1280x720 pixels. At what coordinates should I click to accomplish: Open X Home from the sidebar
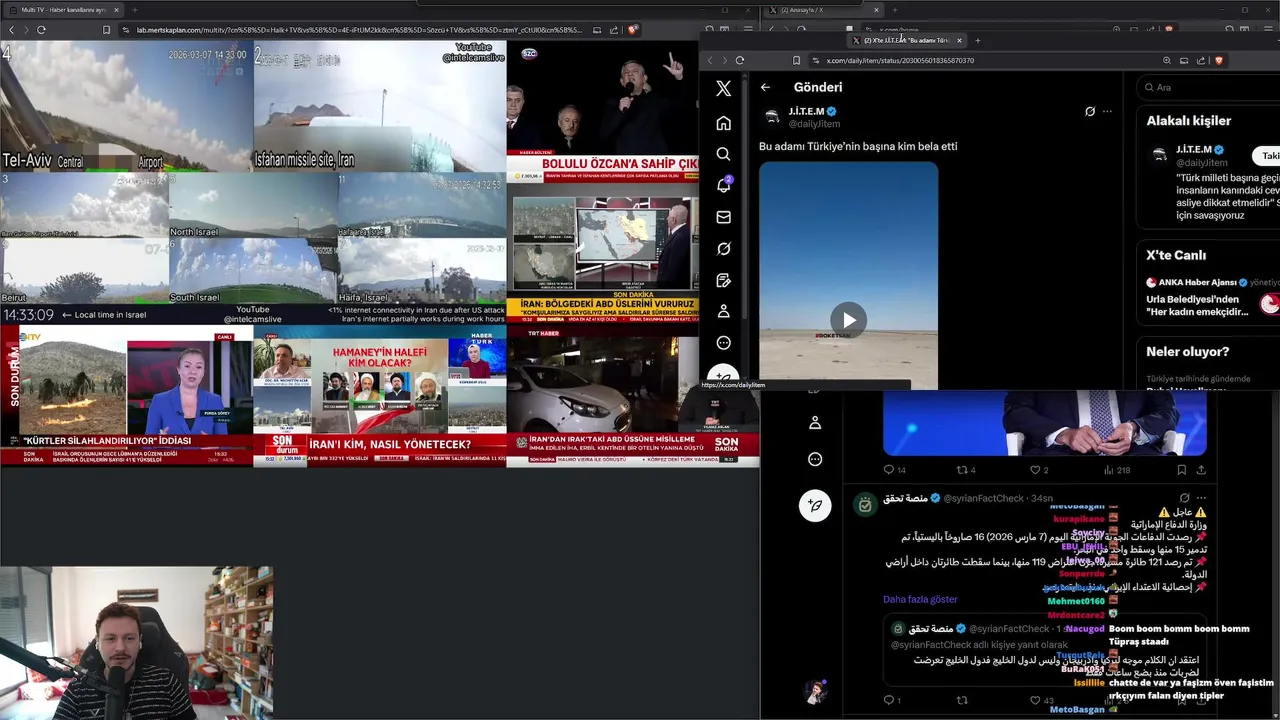723,123
